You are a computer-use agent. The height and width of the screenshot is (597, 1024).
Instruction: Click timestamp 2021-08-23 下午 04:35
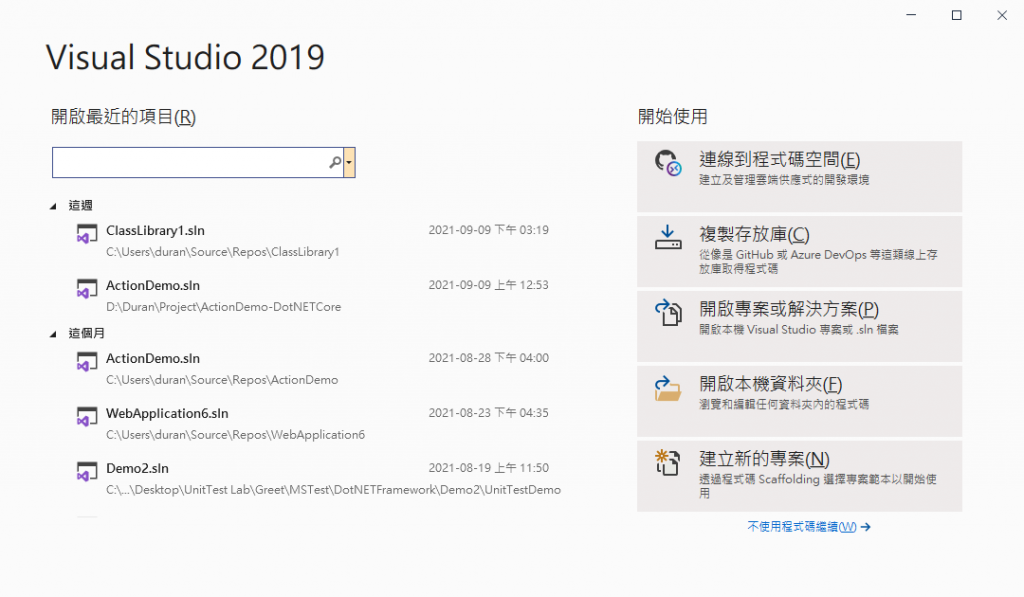tap(488, 413)
